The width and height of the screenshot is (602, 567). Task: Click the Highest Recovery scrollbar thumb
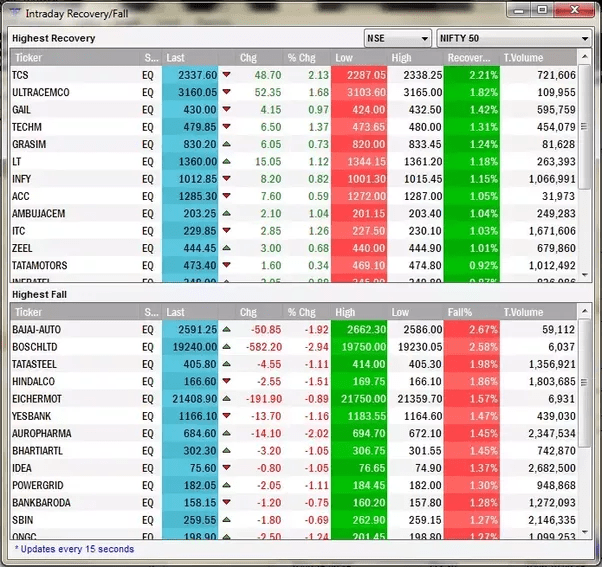pyautogui.click(x=584, y=127)
